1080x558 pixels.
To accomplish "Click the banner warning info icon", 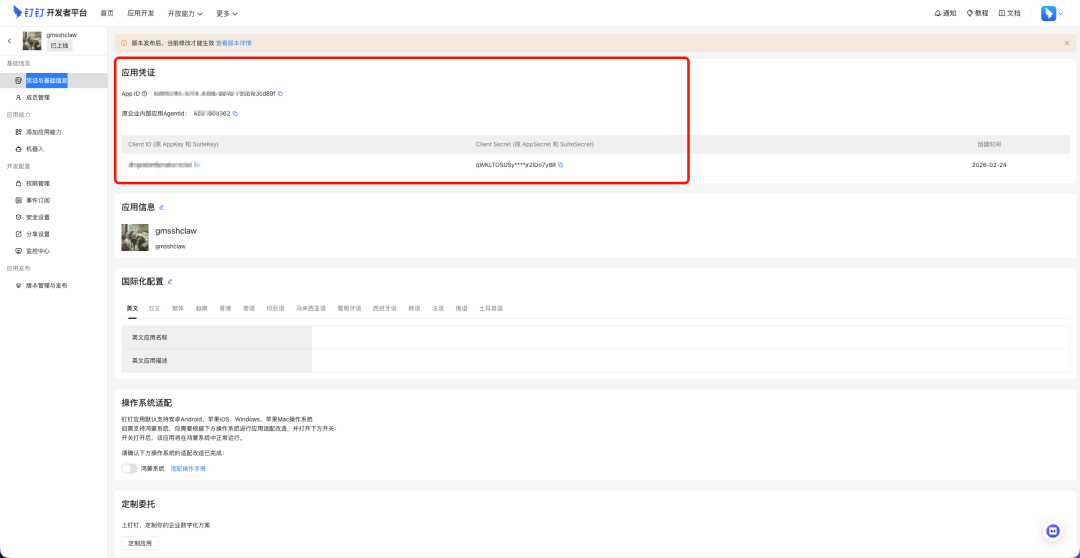I will 124,43.
